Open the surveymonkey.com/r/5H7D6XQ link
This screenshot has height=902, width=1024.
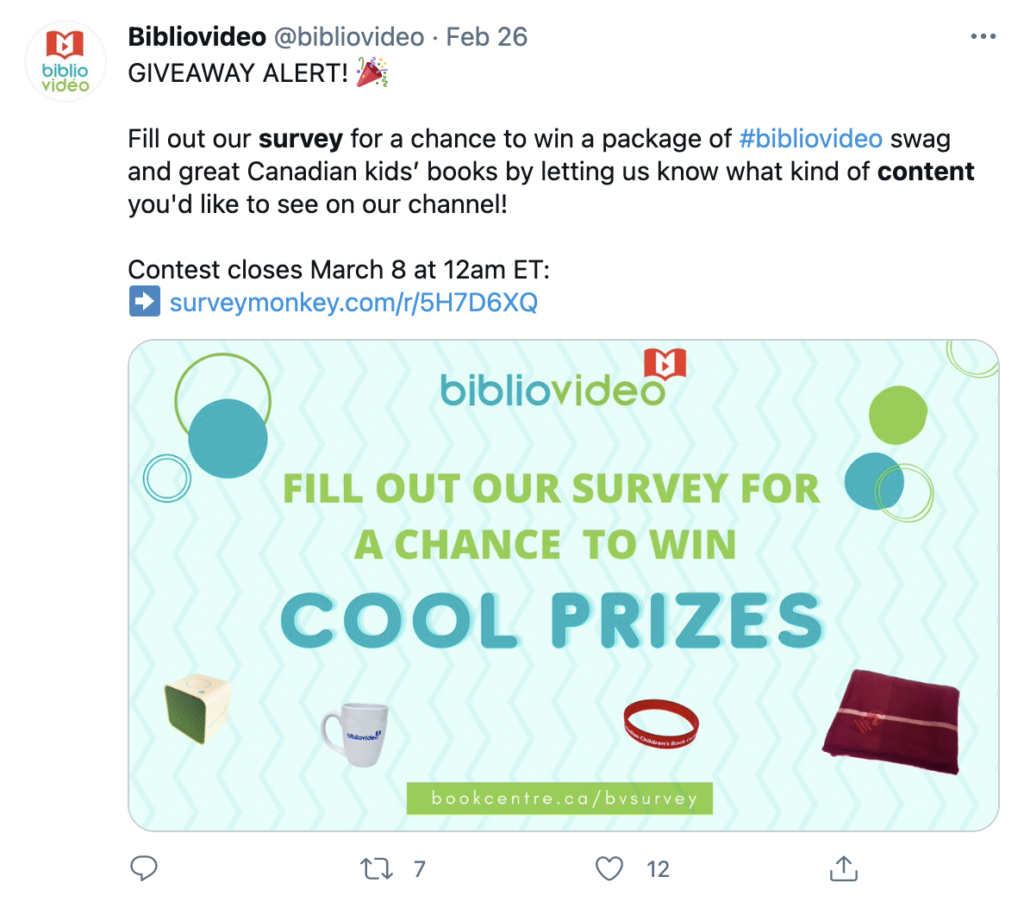click(x=353, y=302)
